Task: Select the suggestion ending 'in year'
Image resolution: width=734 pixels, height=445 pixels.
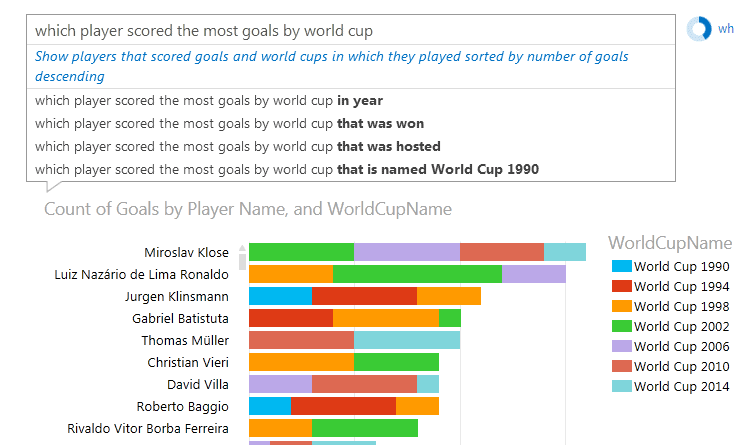Action: click(x=209, y=100)
